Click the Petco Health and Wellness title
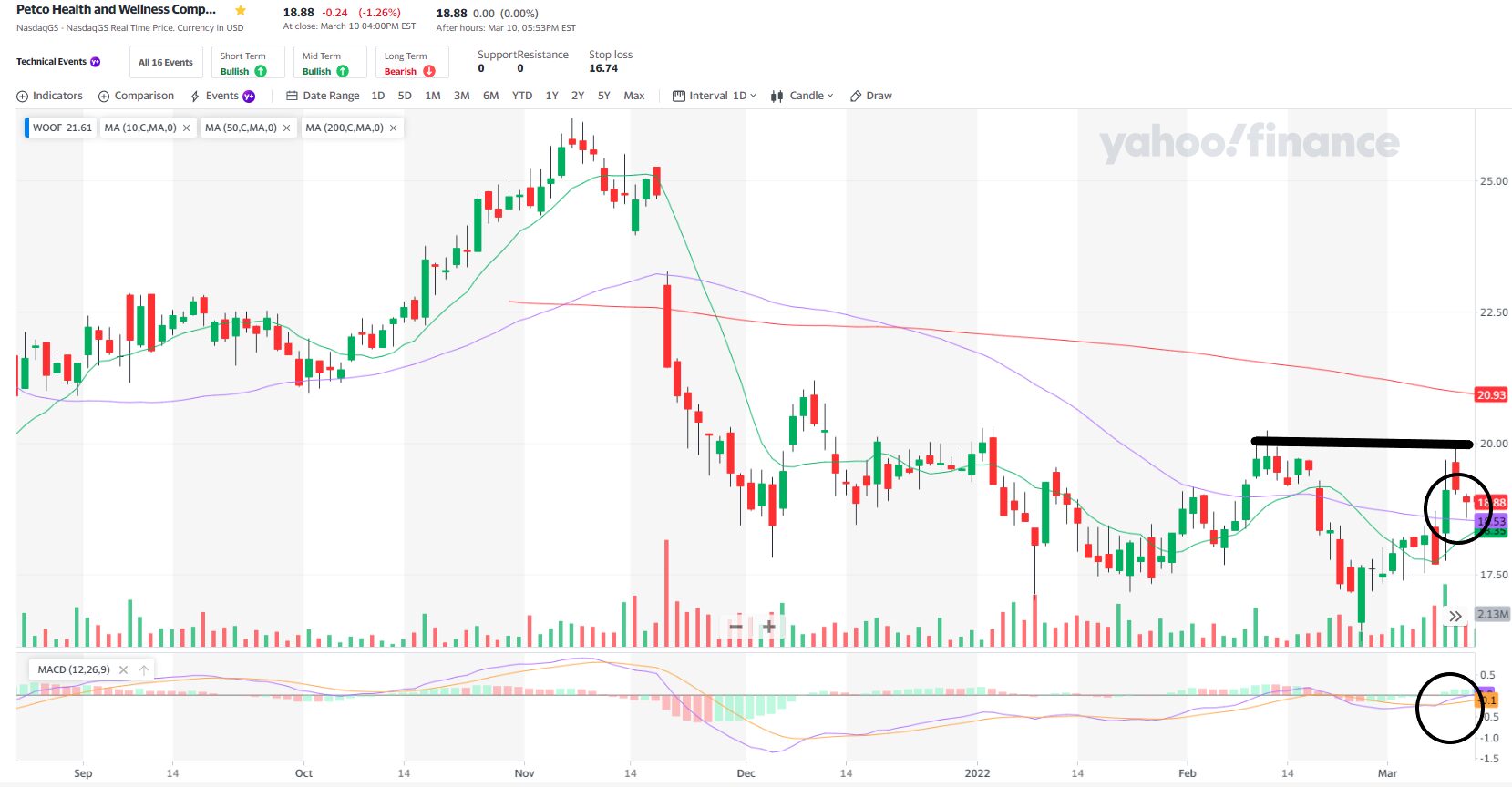This screenshot has height=787, width=1512. coord(117,9)
